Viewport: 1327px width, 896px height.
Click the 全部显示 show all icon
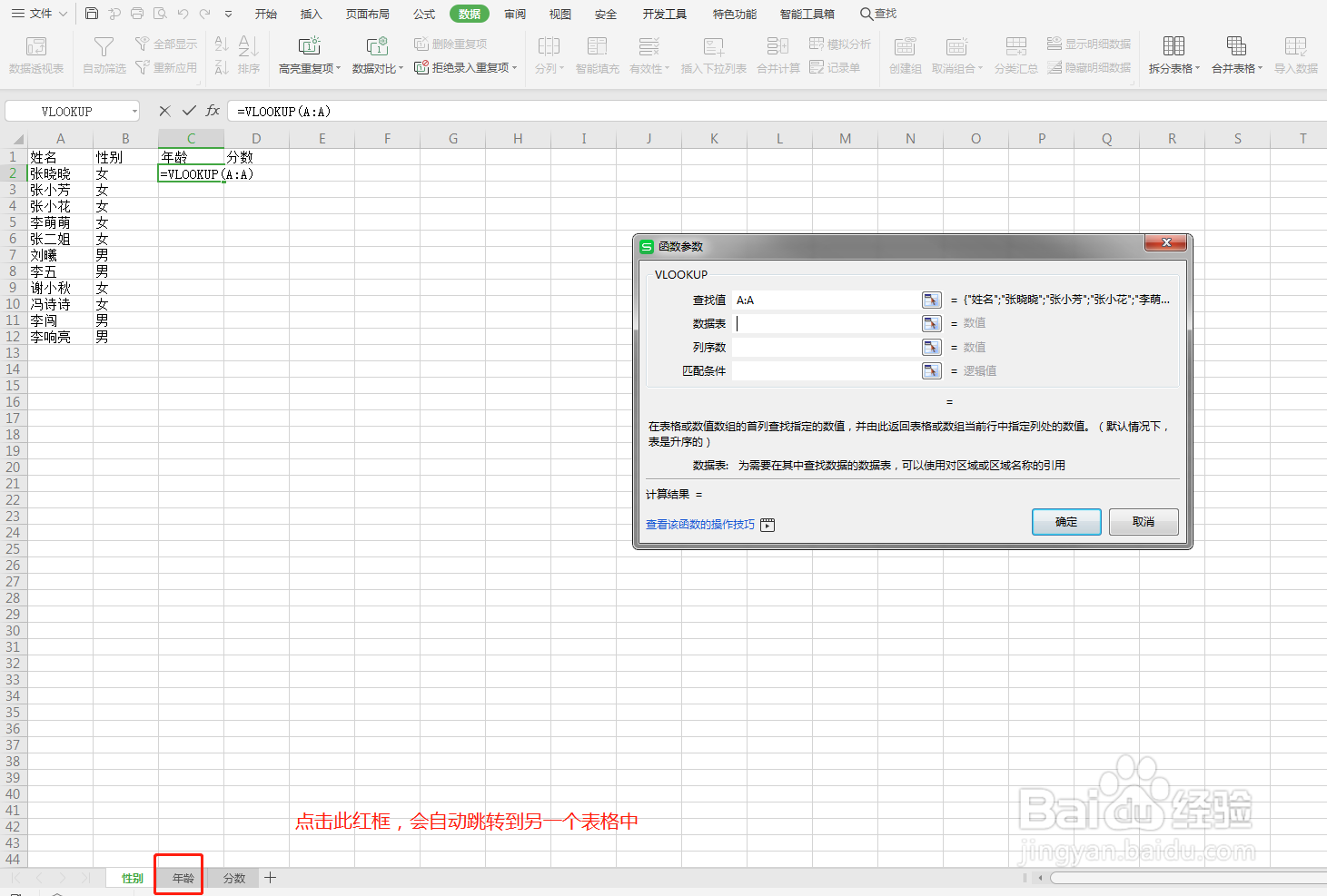(142, 44)
